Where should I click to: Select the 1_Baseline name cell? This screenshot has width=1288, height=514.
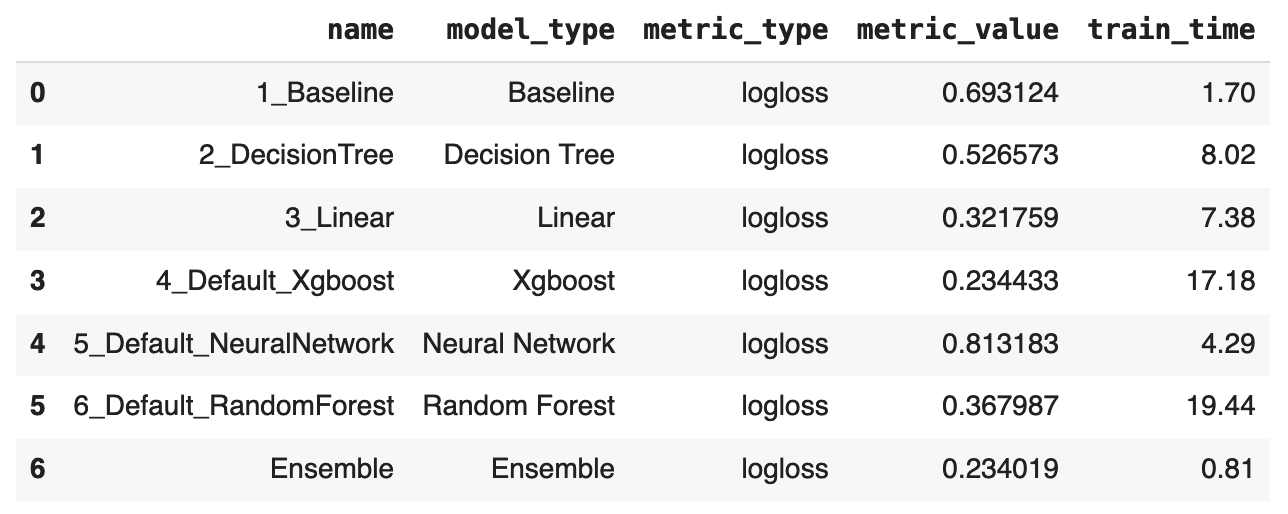pyautogui.click(x=325, y=93)
